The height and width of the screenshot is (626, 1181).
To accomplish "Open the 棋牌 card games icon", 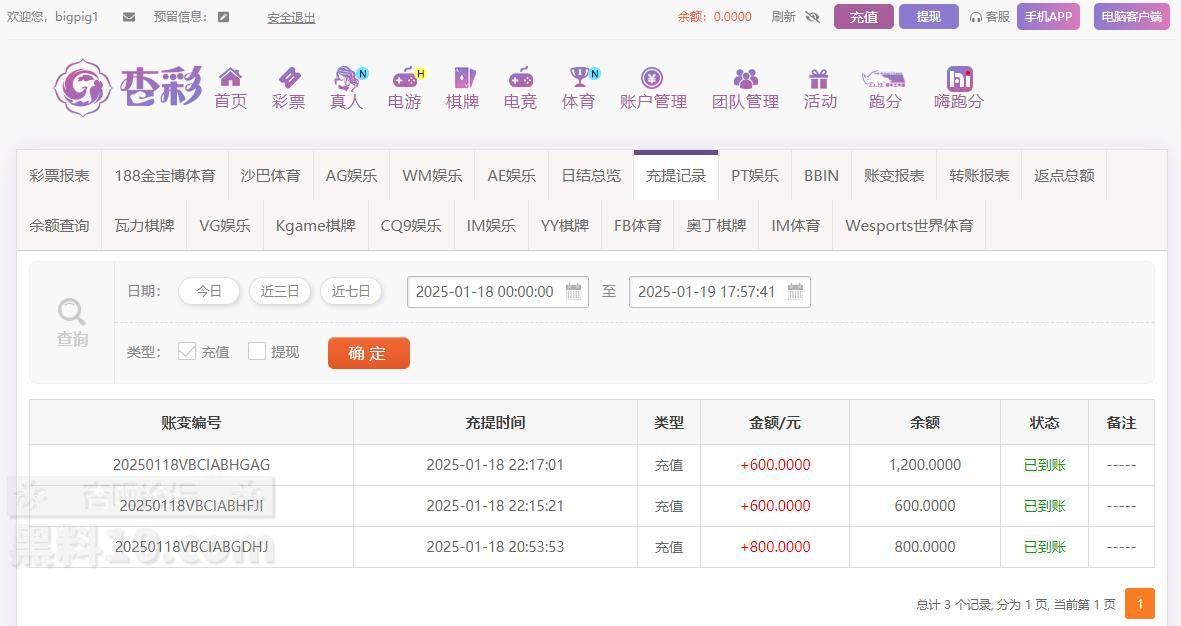I will [x=462, y=79].
